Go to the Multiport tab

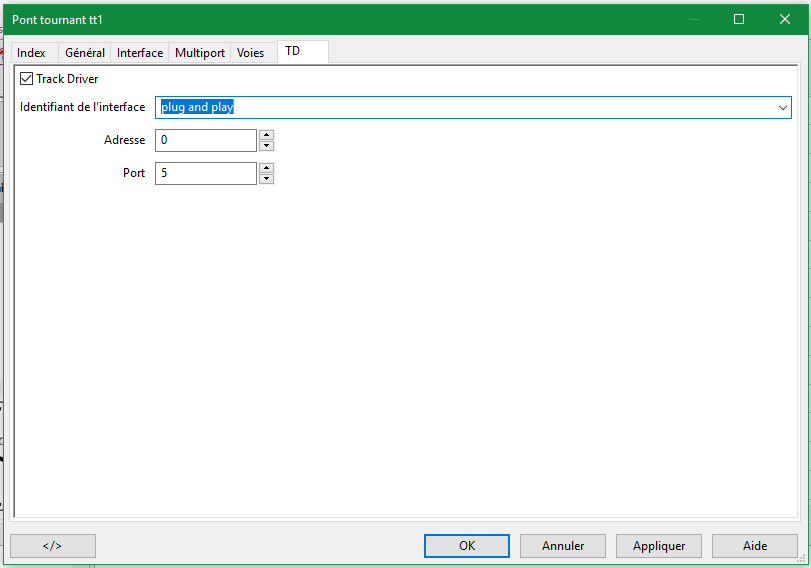[200, 53]
